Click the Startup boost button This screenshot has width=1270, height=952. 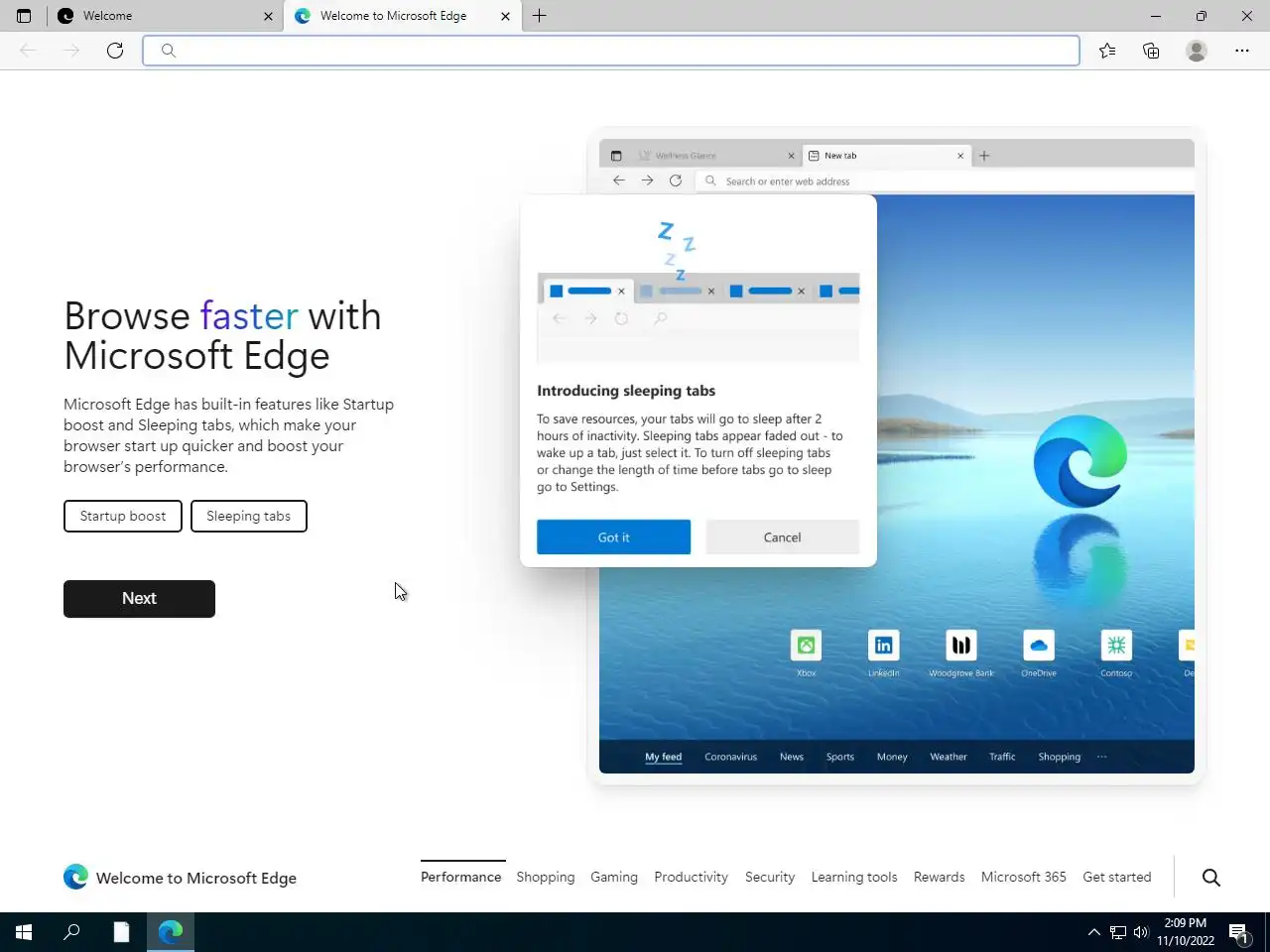point(123,516)
